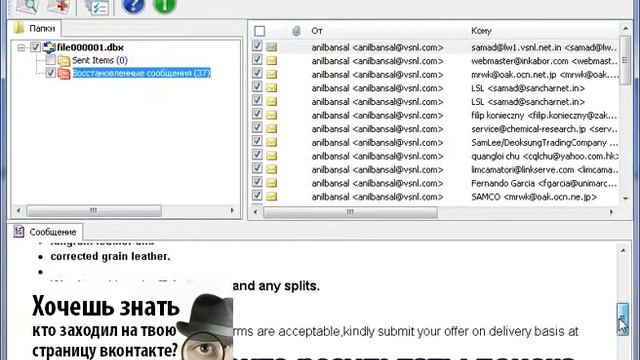Click envelope icon of Fernando Garcia row
Image resolution: width=640 pixels, height=360 pixels.
(x=271, y=183)
